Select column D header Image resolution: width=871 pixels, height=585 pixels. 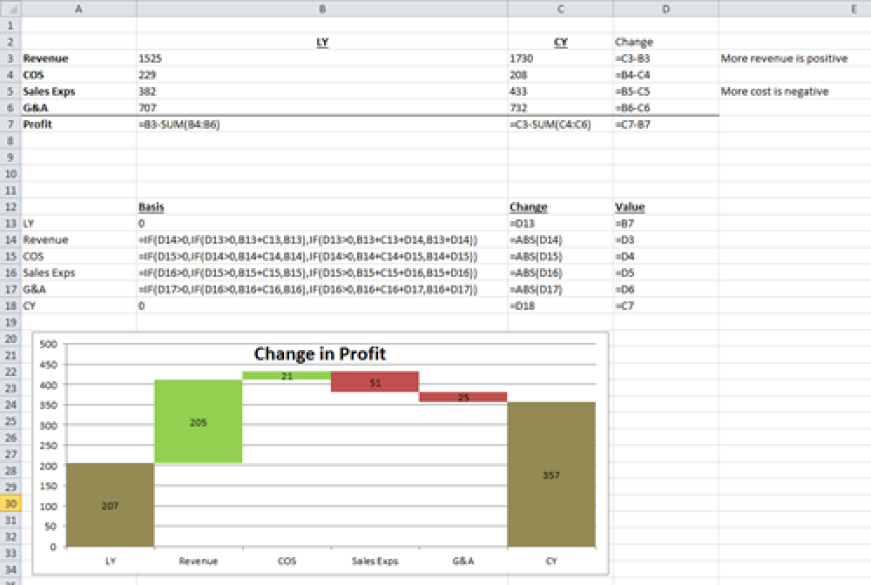click(665, 8)
